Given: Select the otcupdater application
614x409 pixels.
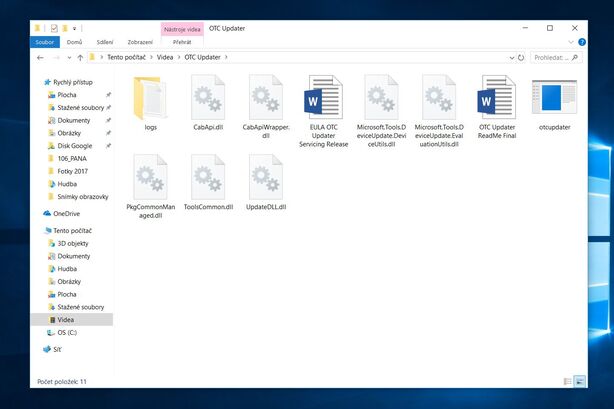Looking at the screenshot, I should click(554, 103).
